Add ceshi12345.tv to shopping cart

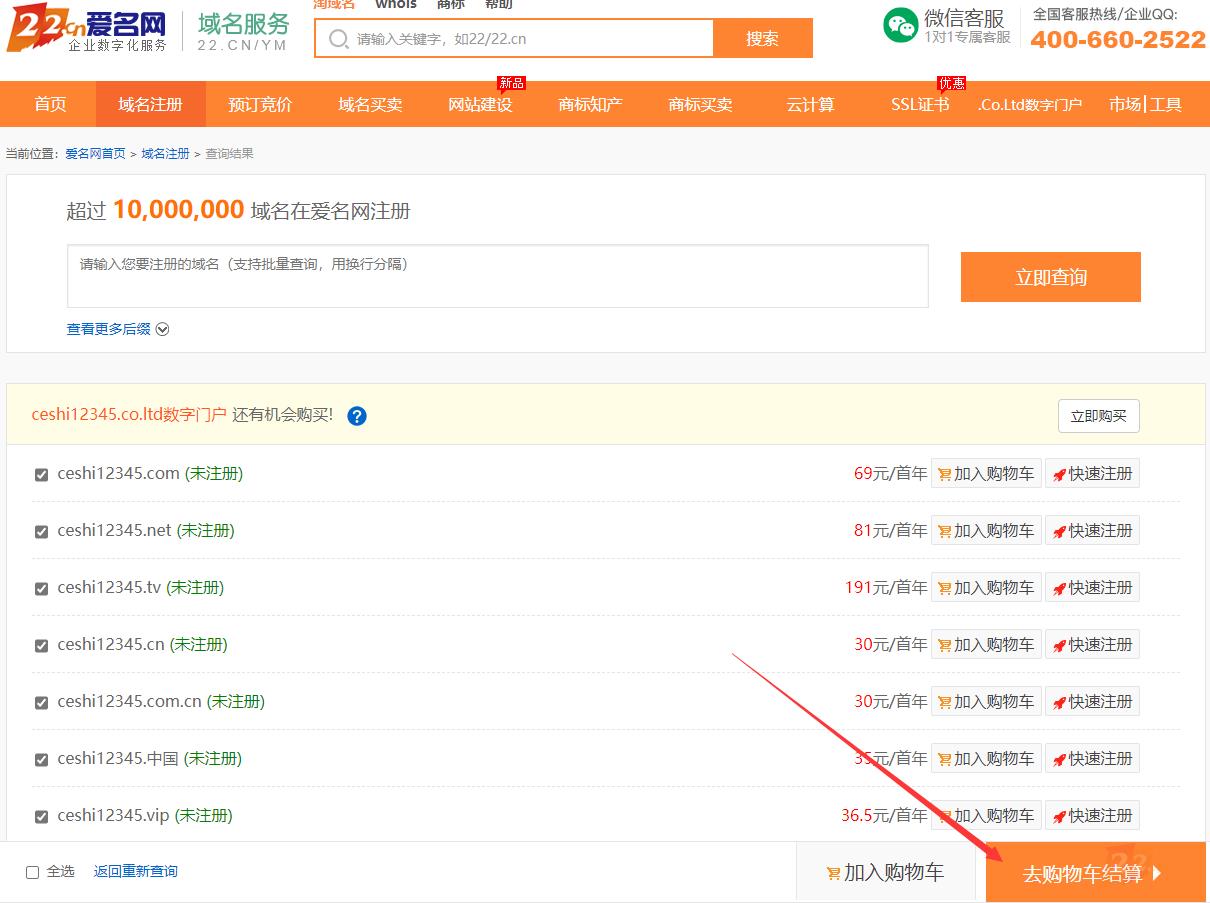coord(986,588)
